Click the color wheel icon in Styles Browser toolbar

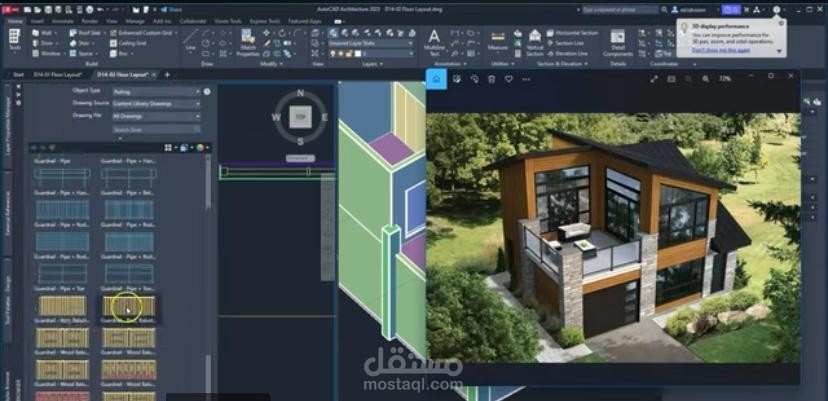pos(200,147)
